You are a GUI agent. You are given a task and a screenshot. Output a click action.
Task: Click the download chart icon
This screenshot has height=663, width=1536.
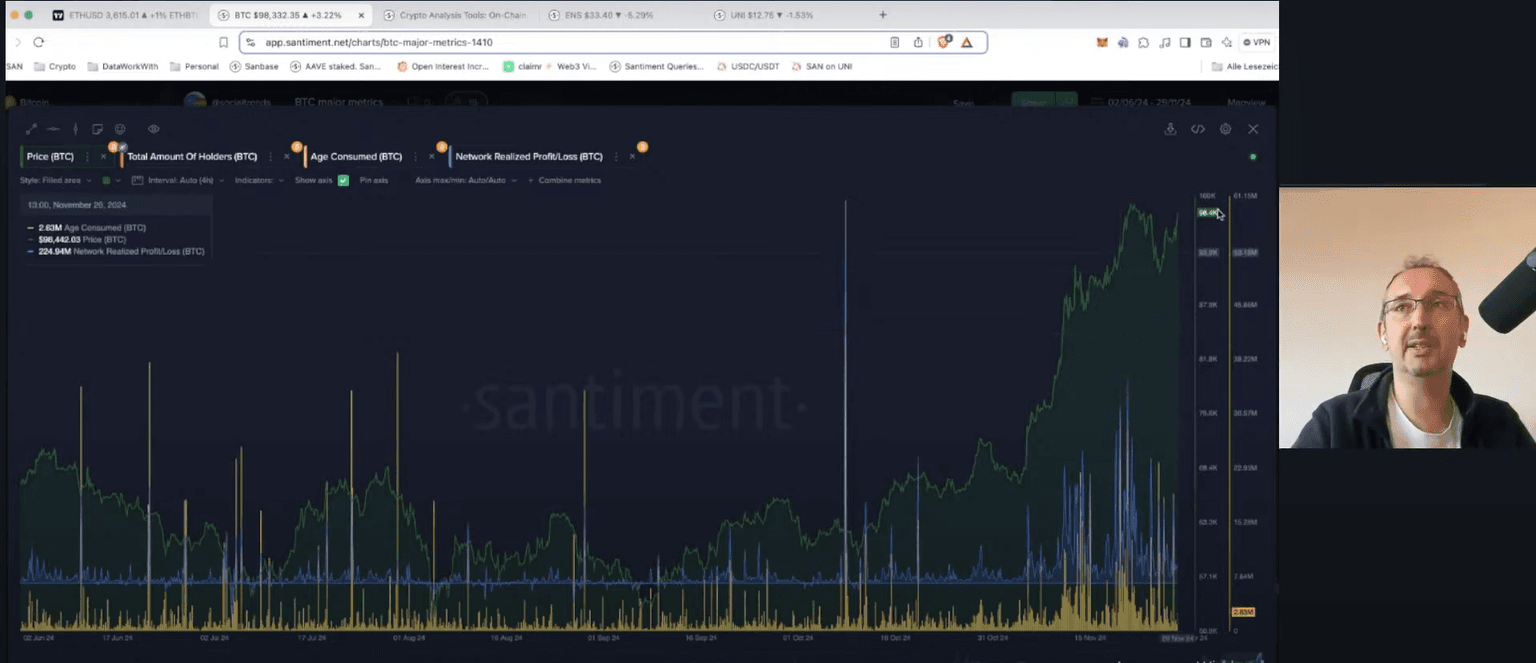pos(1170,129)
